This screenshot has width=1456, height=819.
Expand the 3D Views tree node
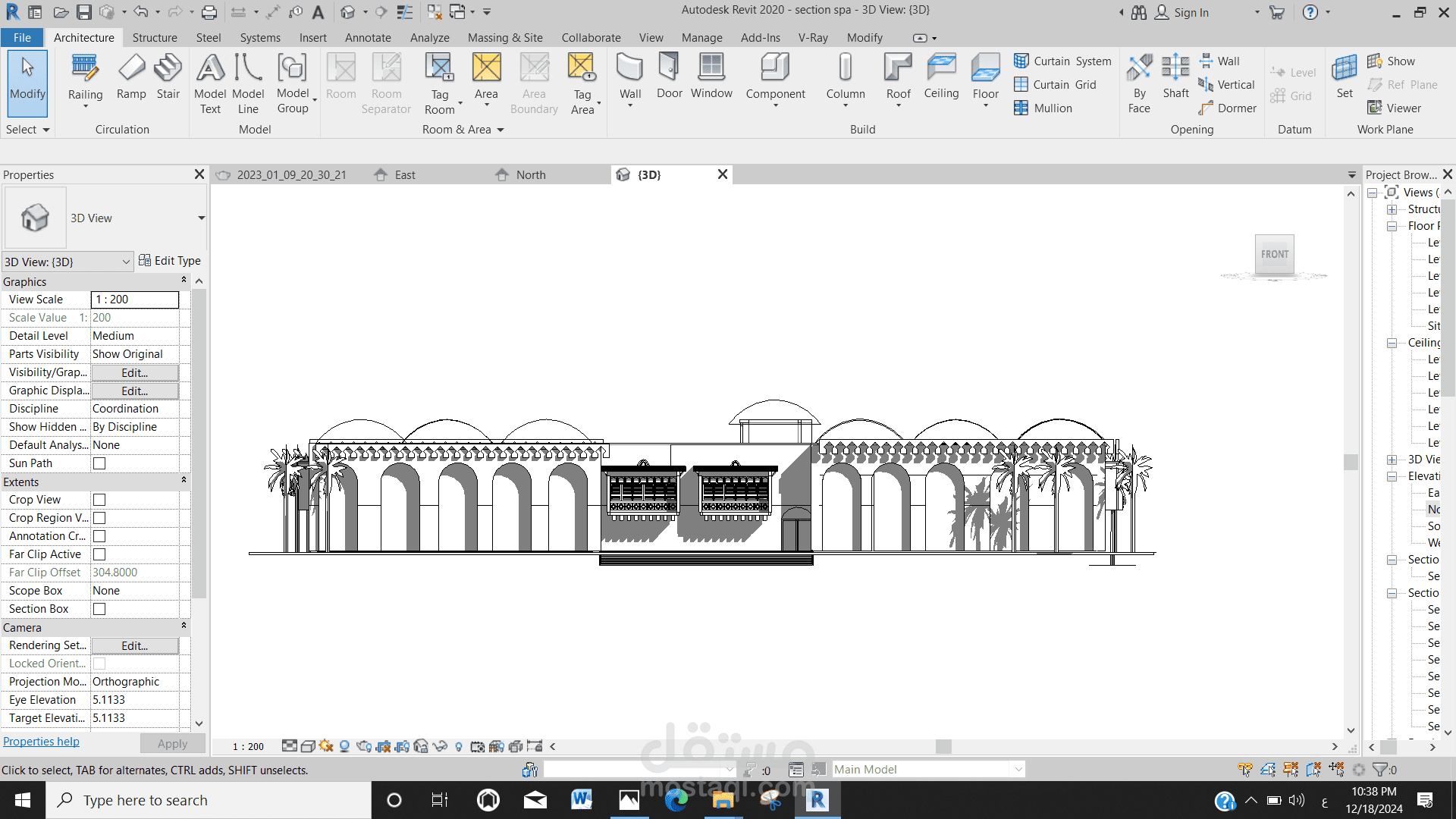(1392, 460)
